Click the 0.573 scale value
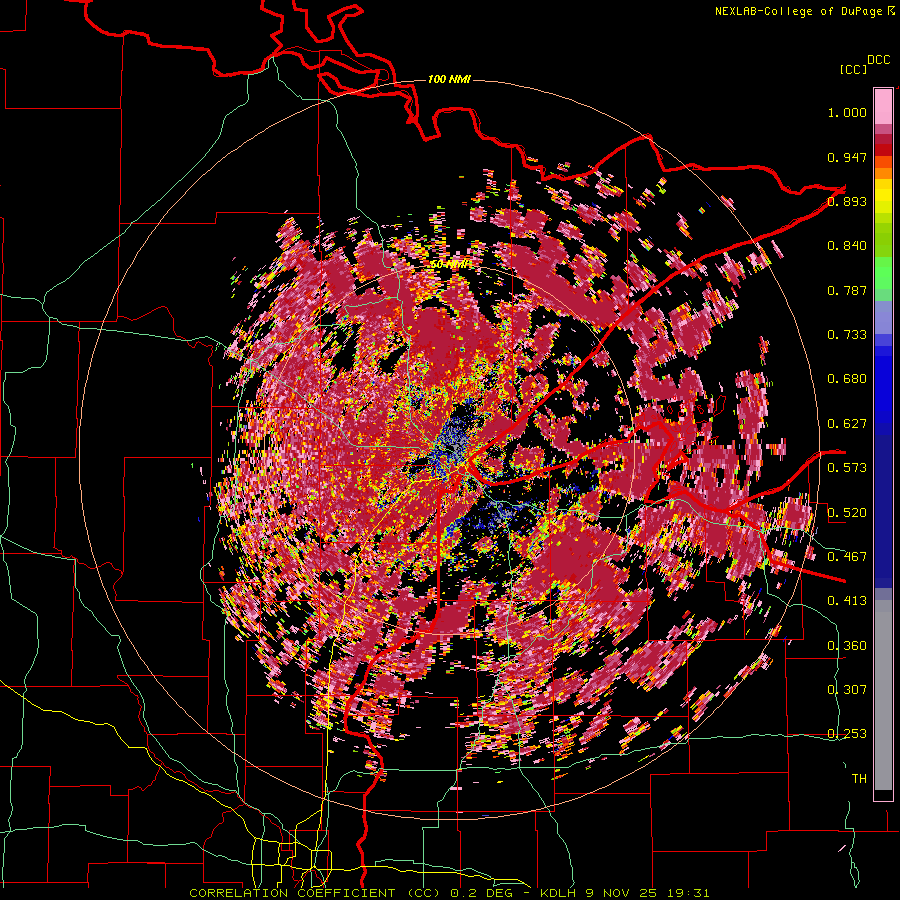Viewport: 900px width, 900px height. pyautogui.click(x=847, y=468)
